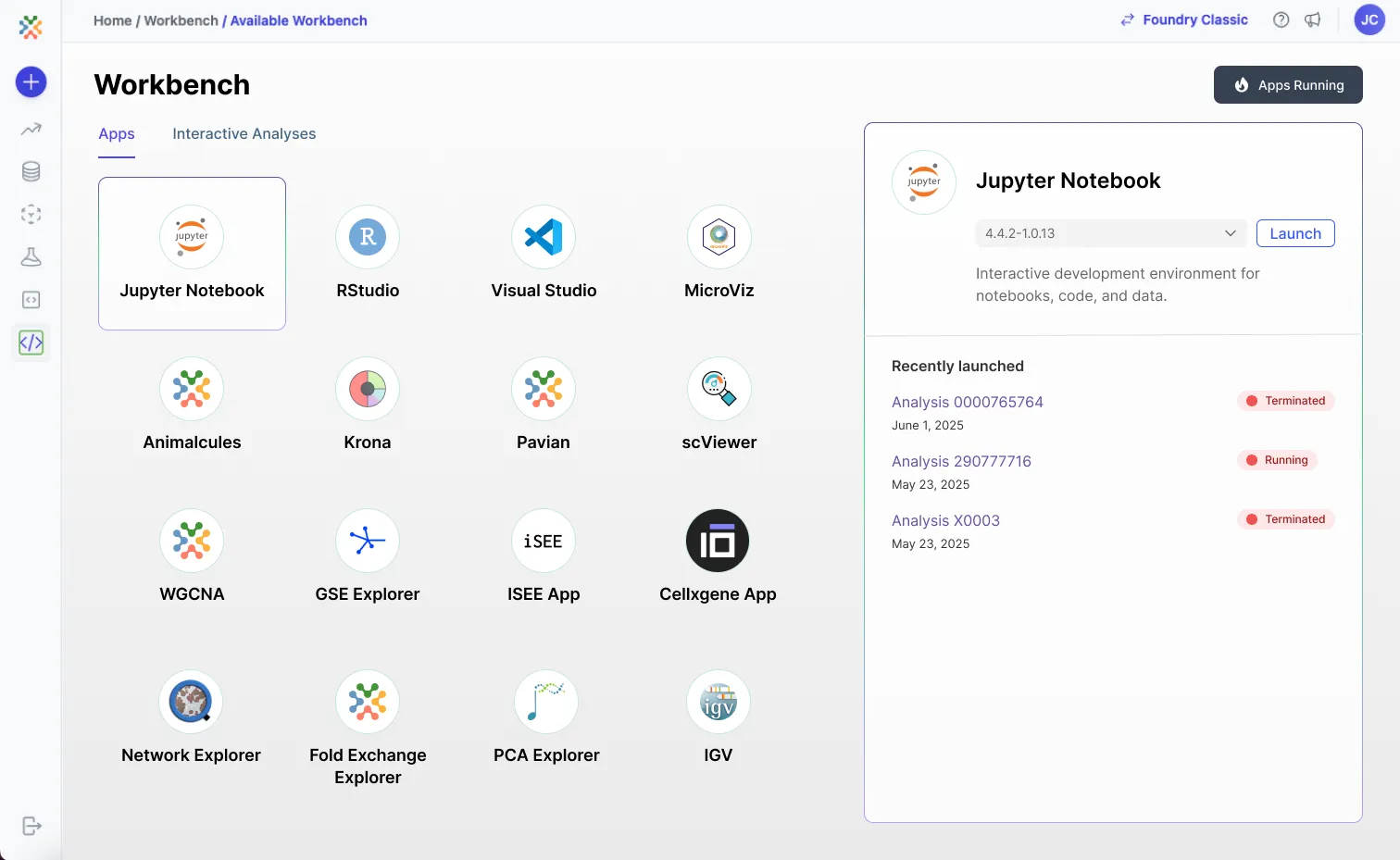Open Analysis 290777716 link
Screen dimensions: 1400x860
(x=961, y=461)
